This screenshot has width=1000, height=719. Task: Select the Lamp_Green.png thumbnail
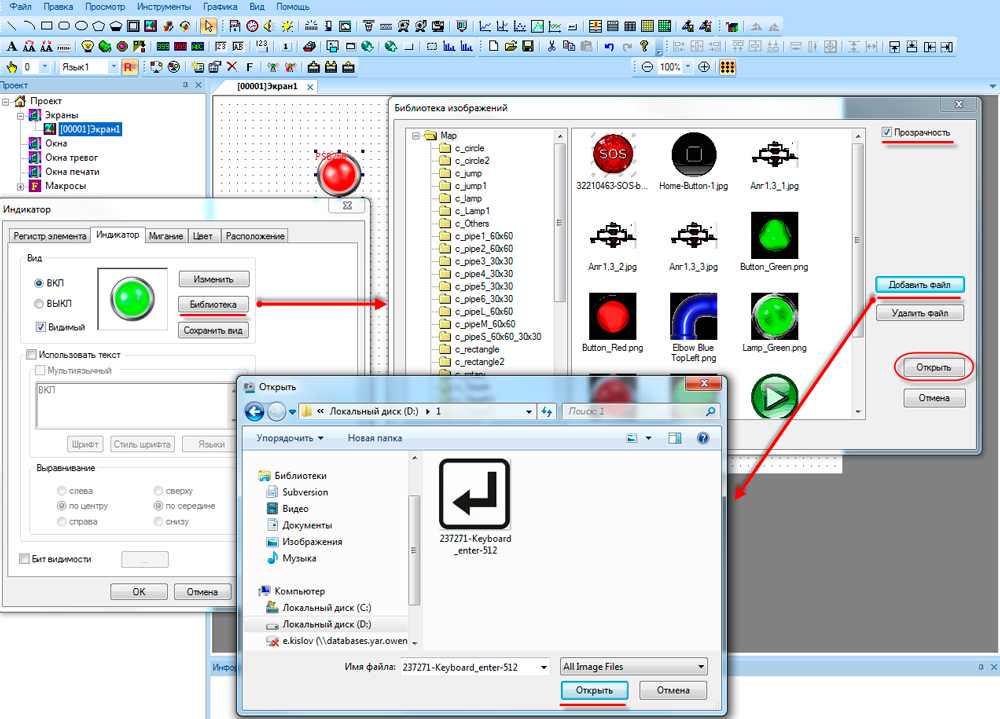click(x=772, y=318)
